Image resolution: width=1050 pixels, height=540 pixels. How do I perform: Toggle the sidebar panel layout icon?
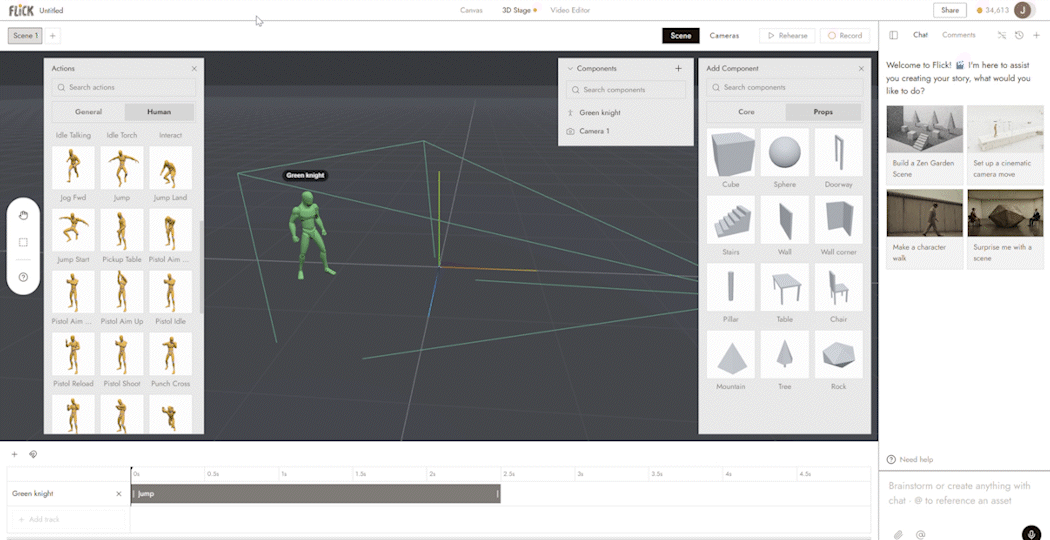[893, 35]
